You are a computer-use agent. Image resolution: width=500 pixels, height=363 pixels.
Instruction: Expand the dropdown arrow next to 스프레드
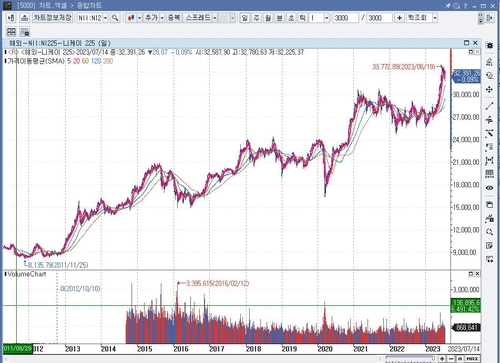(x=215, y=18)
